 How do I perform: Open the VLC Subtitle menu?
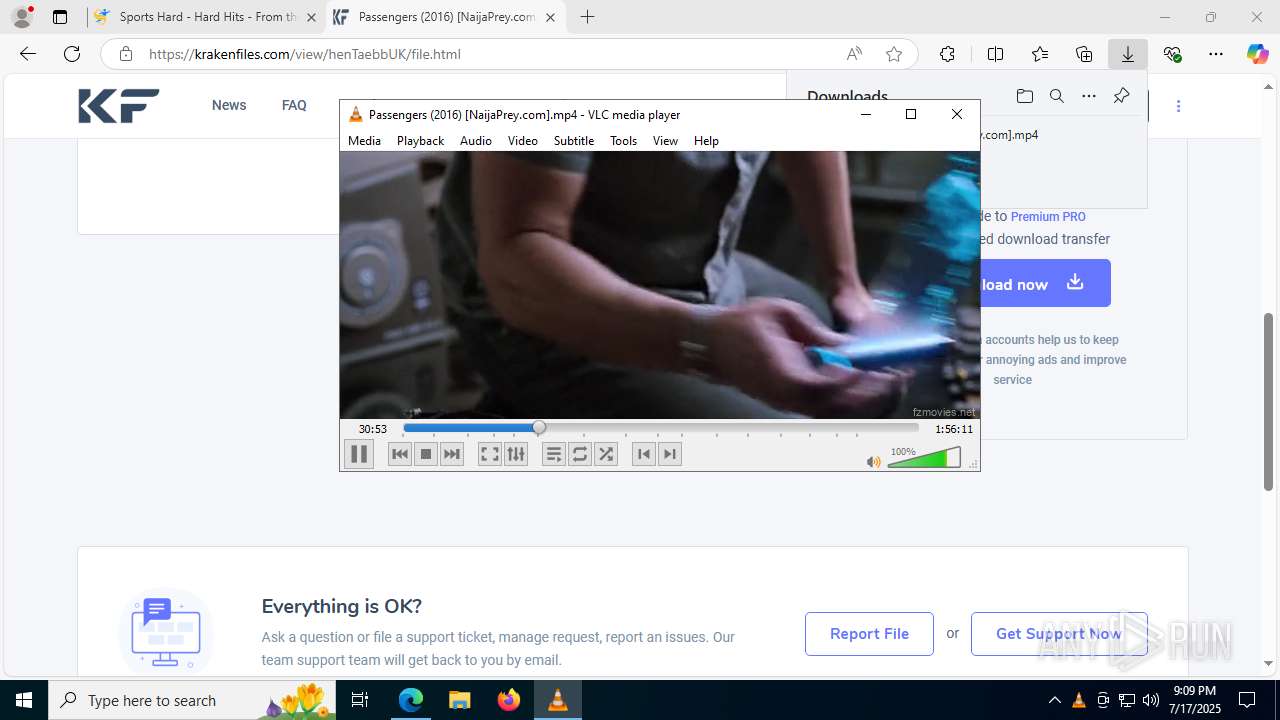[574, 141]
